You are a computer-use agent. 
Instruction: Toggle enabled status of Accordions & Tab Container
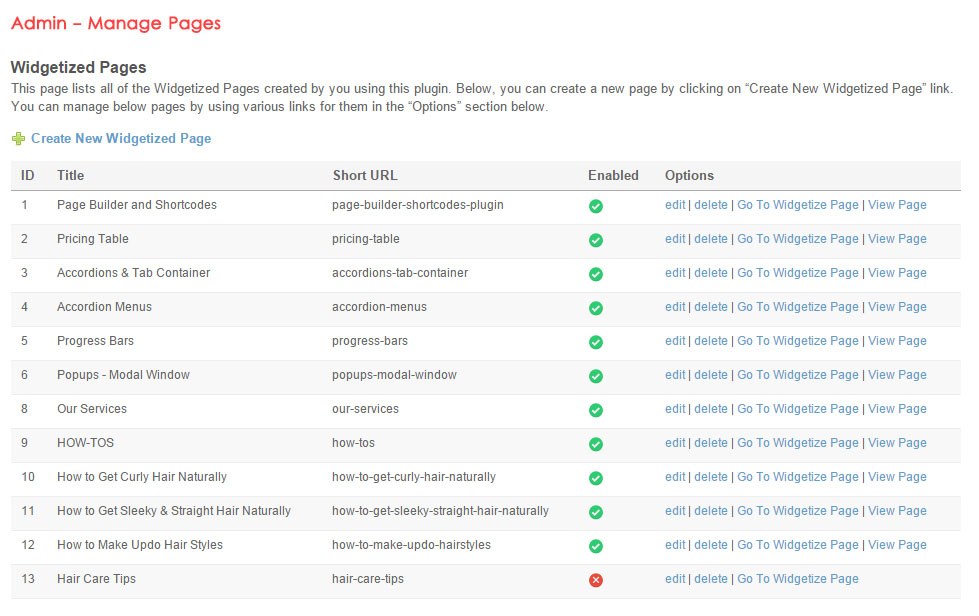tap(596, 274)
